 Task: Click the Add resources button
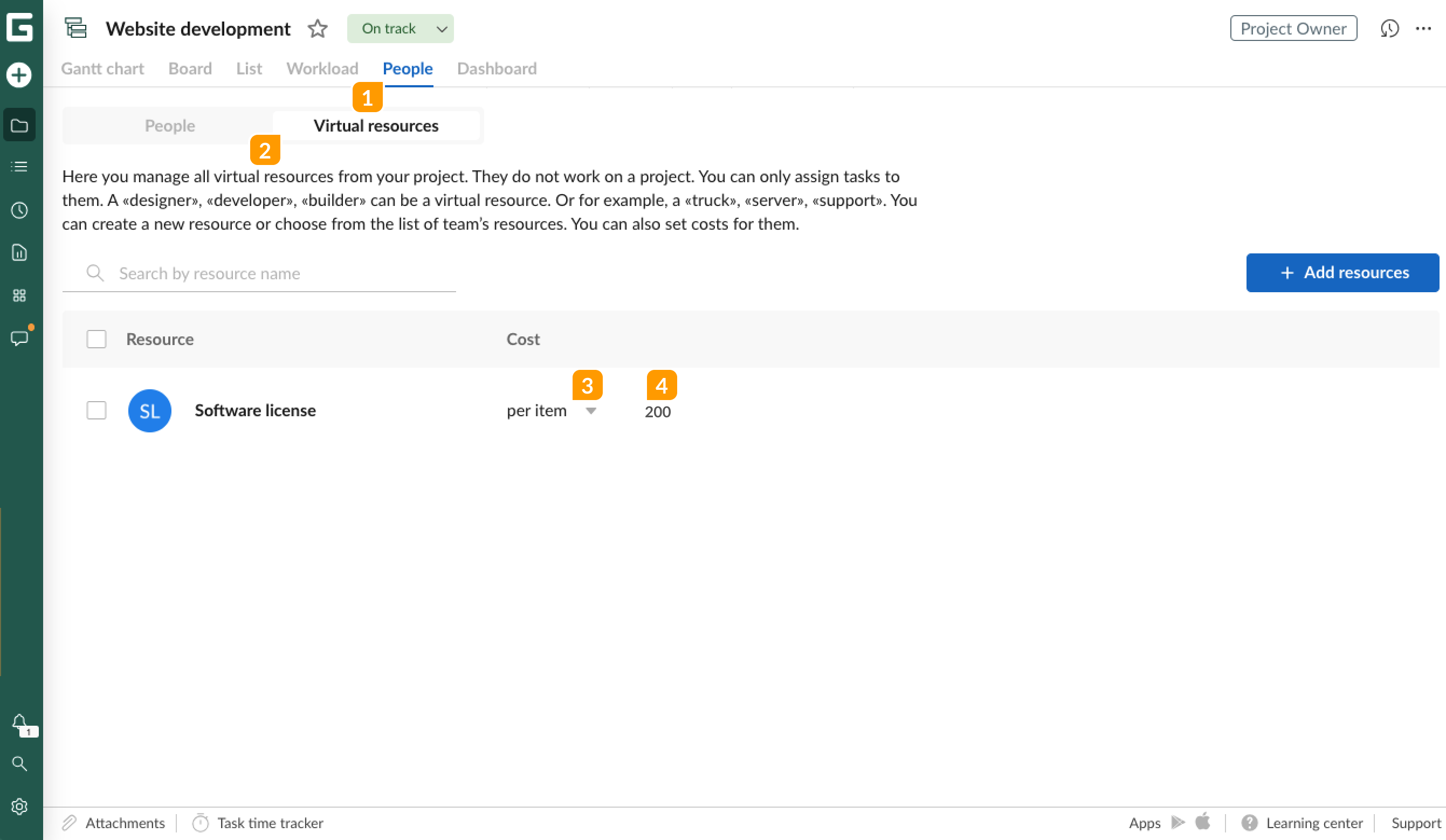pyautogui.click(x=1342, y=272)
